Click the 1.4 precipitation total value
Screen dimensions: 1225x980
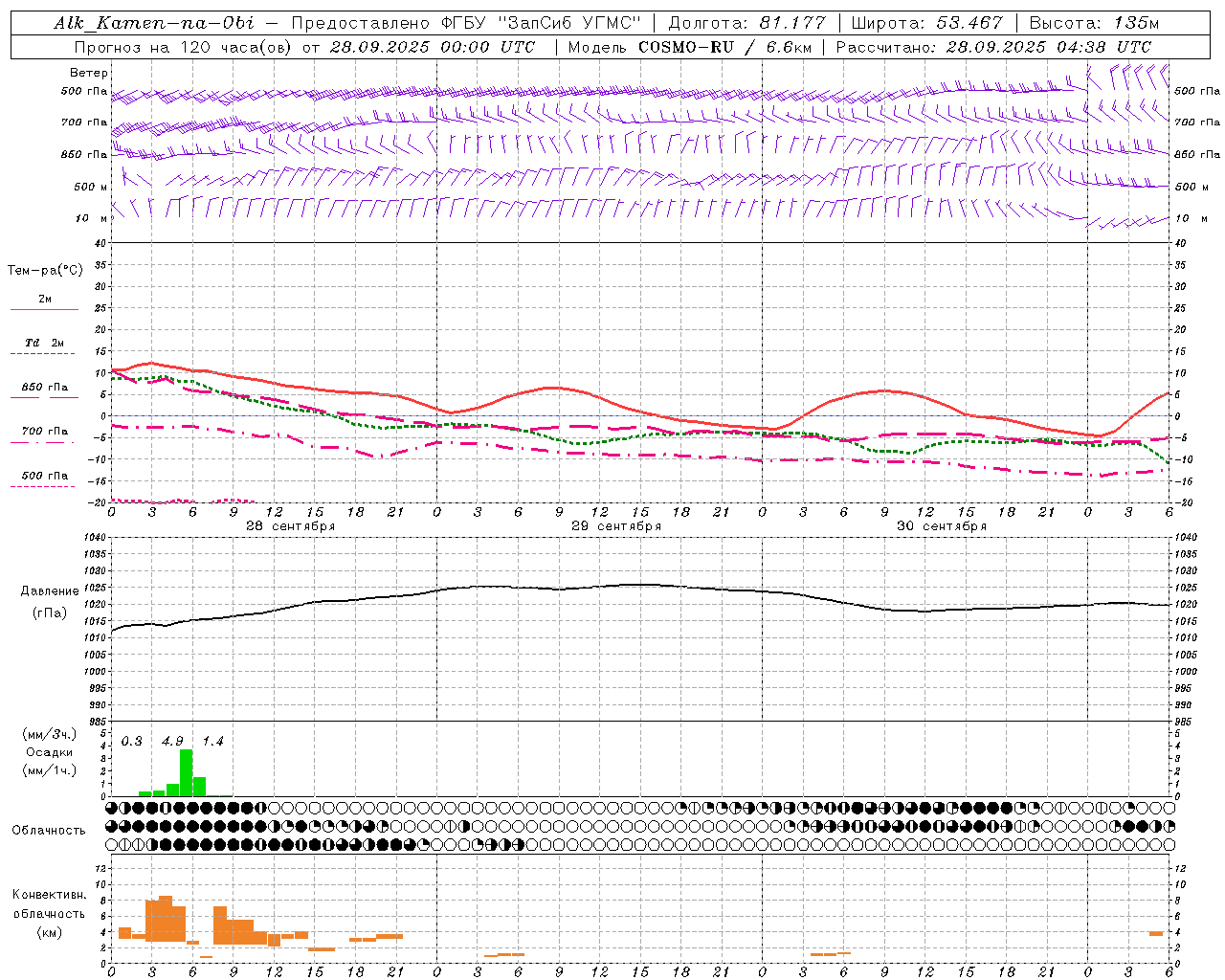click(212, 742)
